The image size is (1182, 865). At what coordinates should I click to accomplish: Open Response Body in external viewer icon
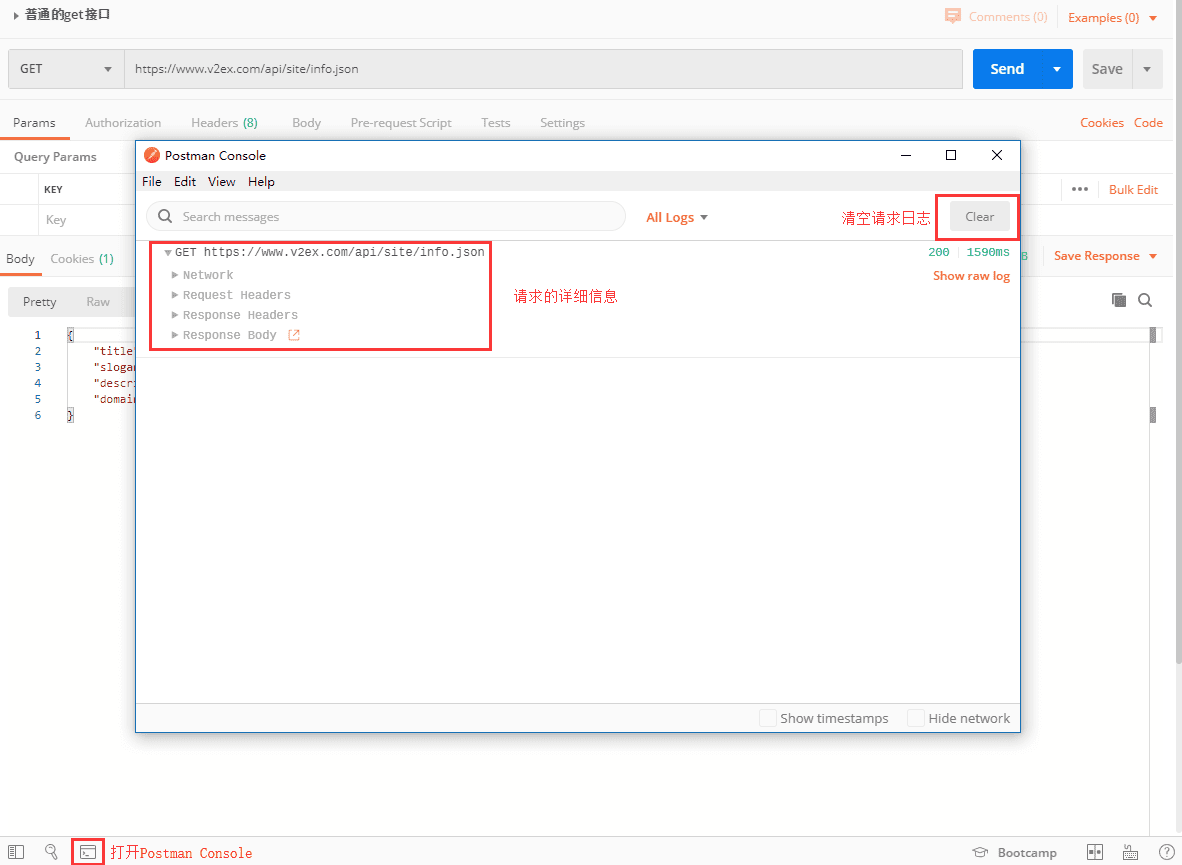294,335
